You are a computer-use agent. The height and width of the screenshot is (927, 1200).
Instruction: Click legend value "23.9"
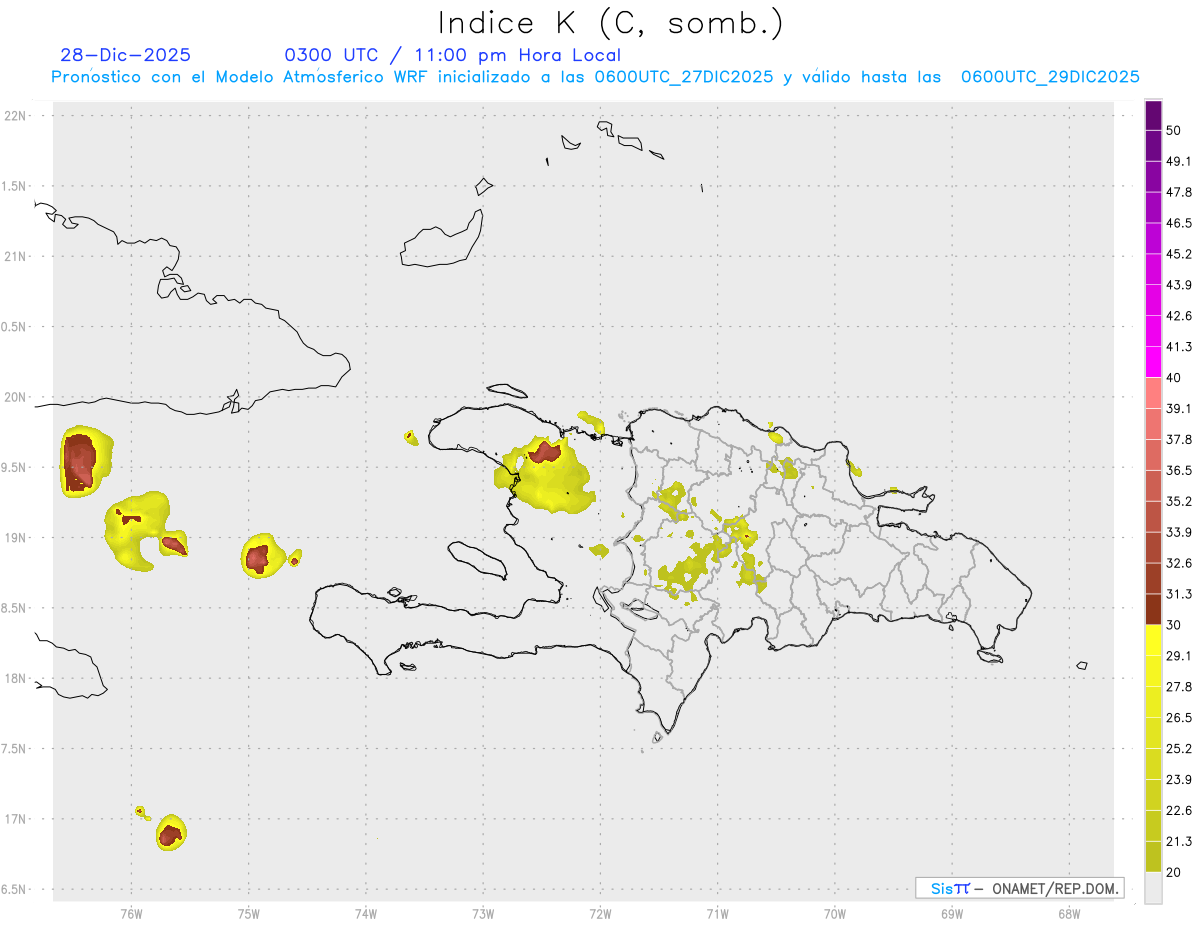point(1178,780)
